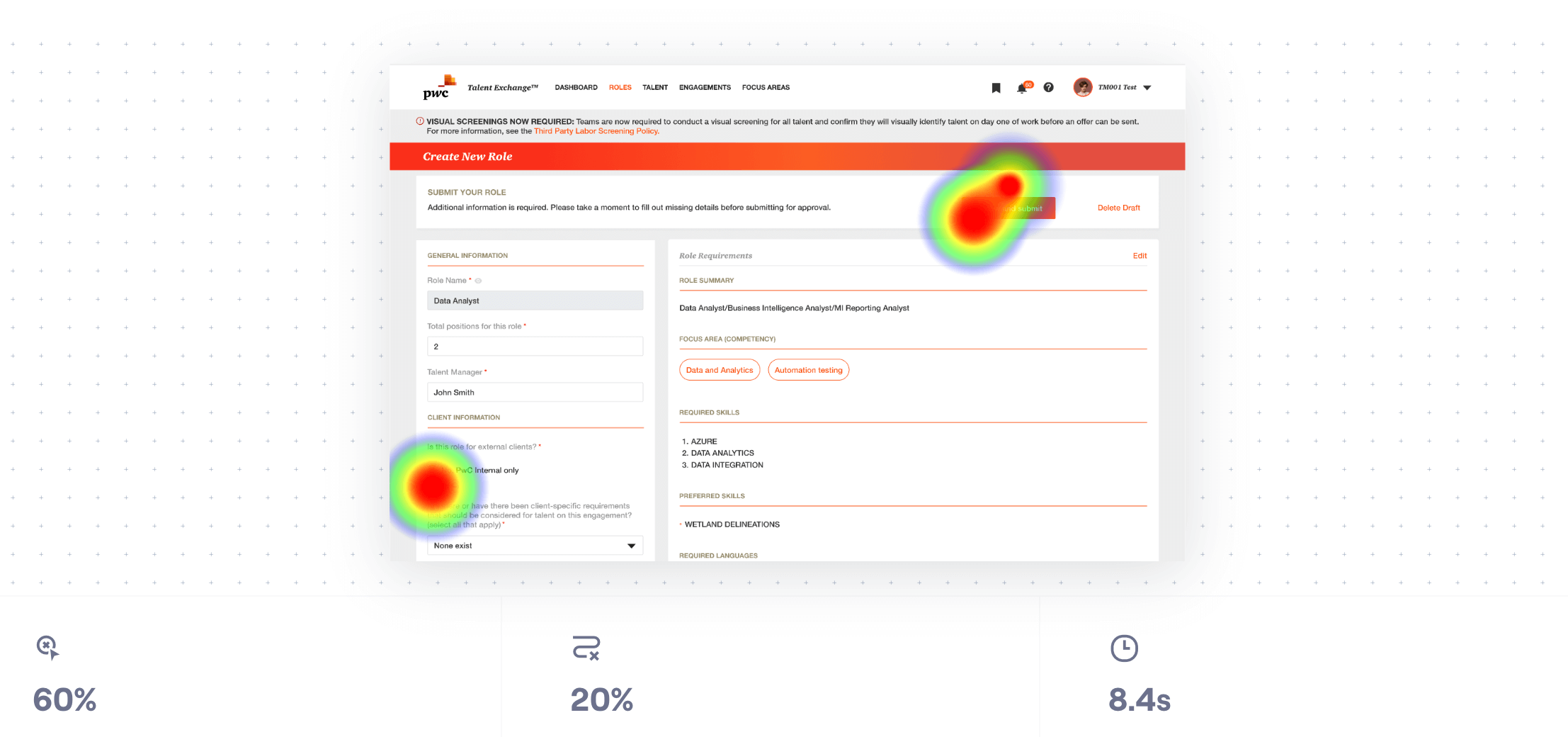This screenshot has height=737, width=1568.
Task: Click the crossed-path icon above 20%
Action: (586, 648)
